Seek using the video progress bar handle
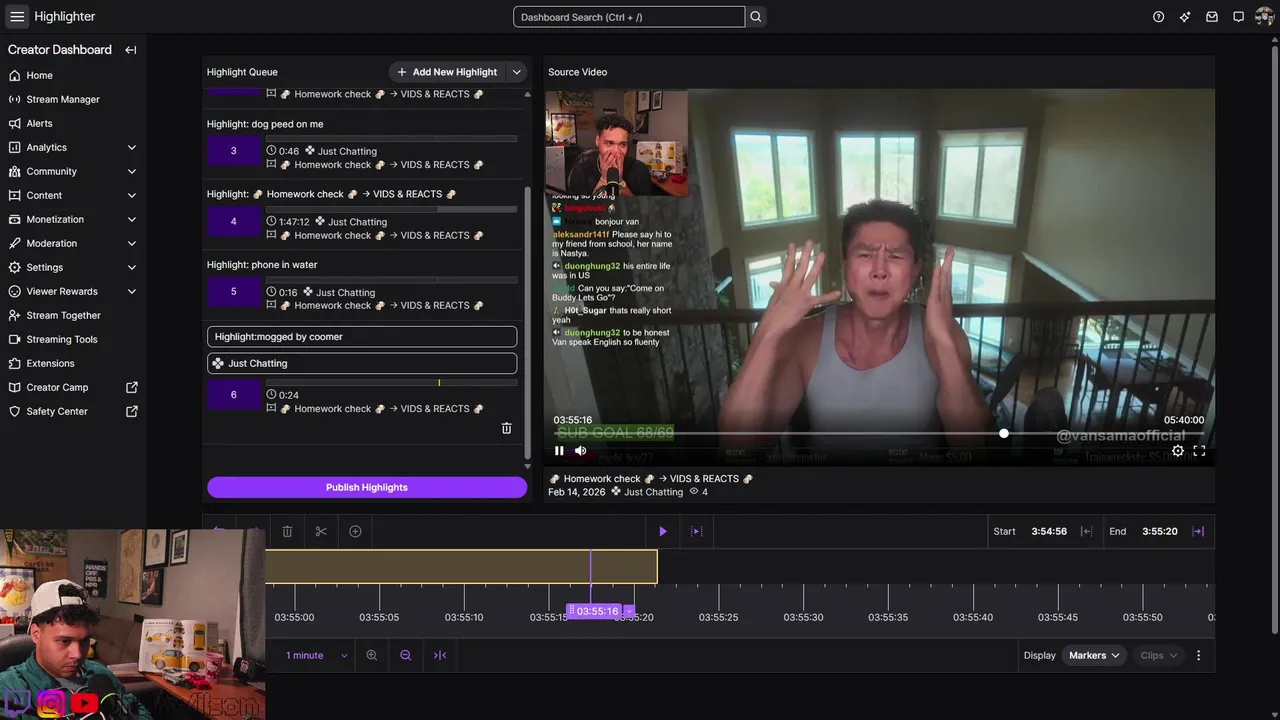1280x720 pixels. 1003,433
